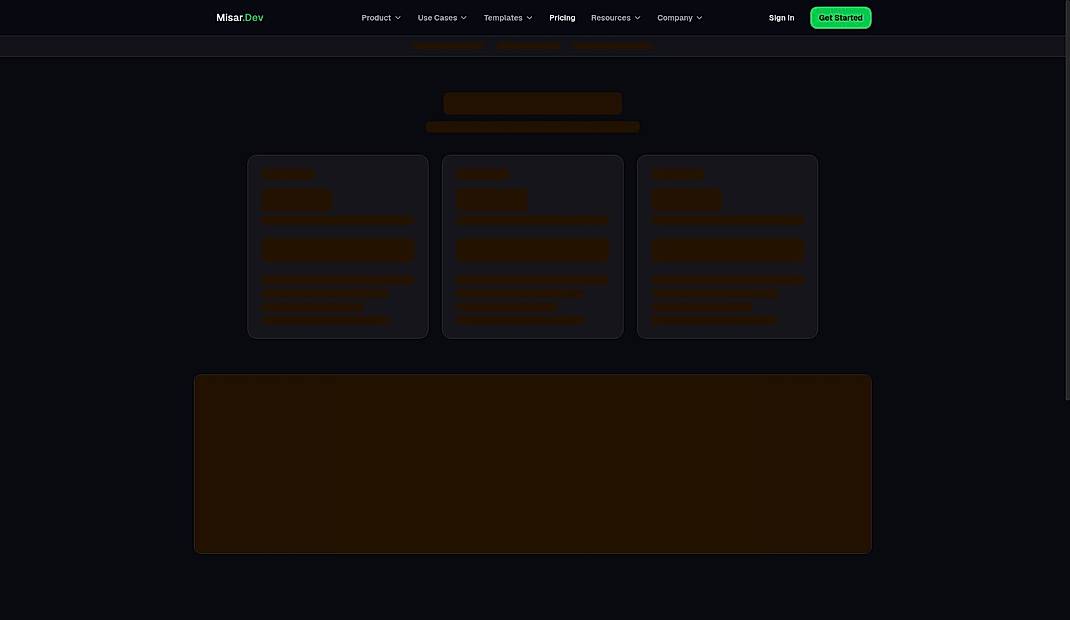The image size is (1070, 620).
Task: Open the Product dropdown menu
Action: click(381, 18)
